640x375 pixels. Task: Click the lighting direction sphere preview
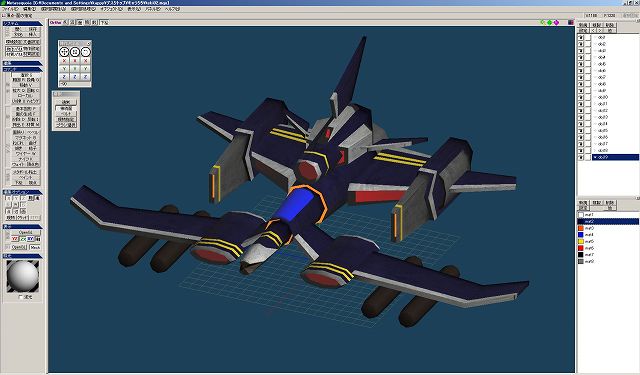[23, 276]
